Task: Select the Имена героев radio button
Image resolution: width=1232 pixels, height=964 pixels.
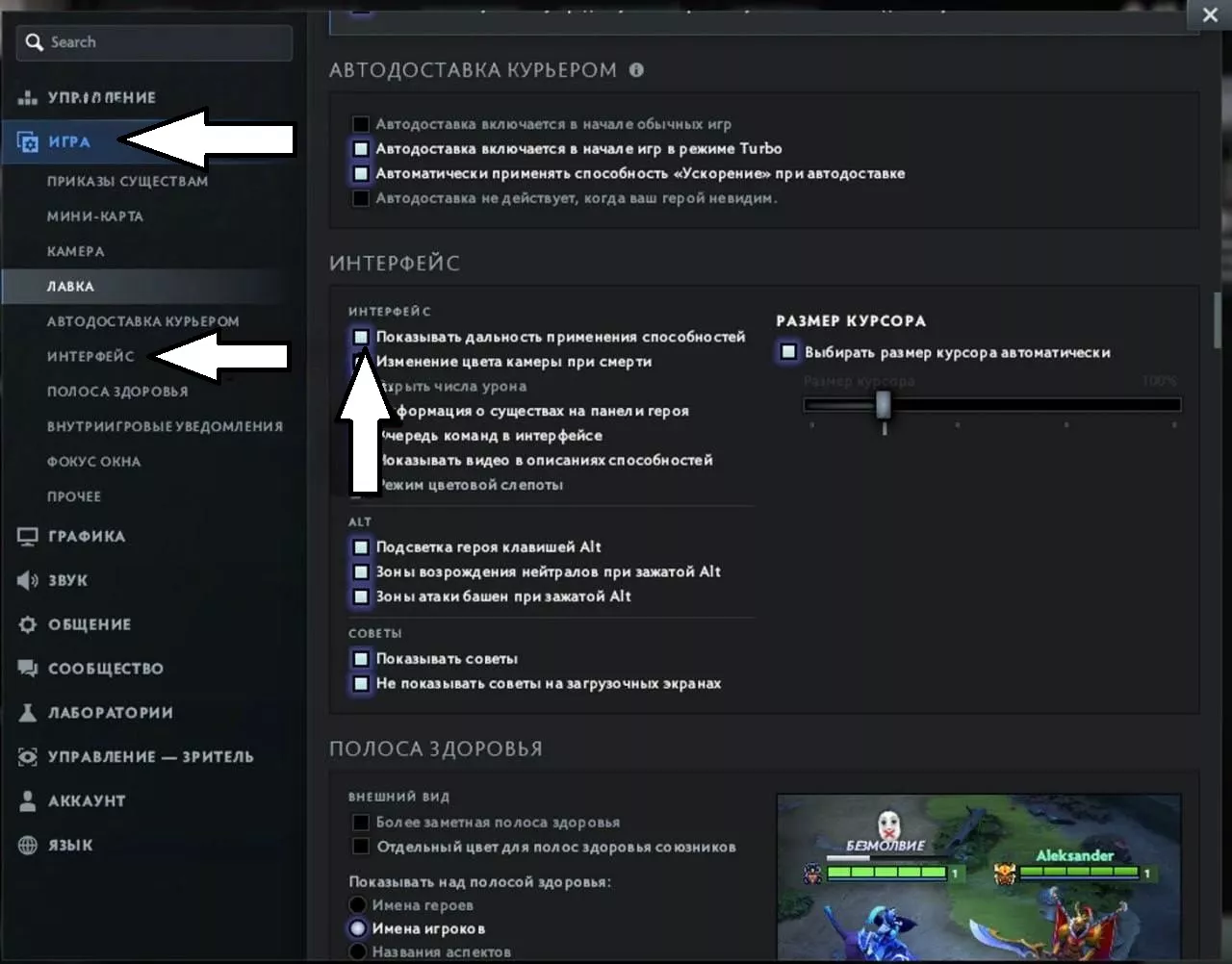Action: (357, 904)
